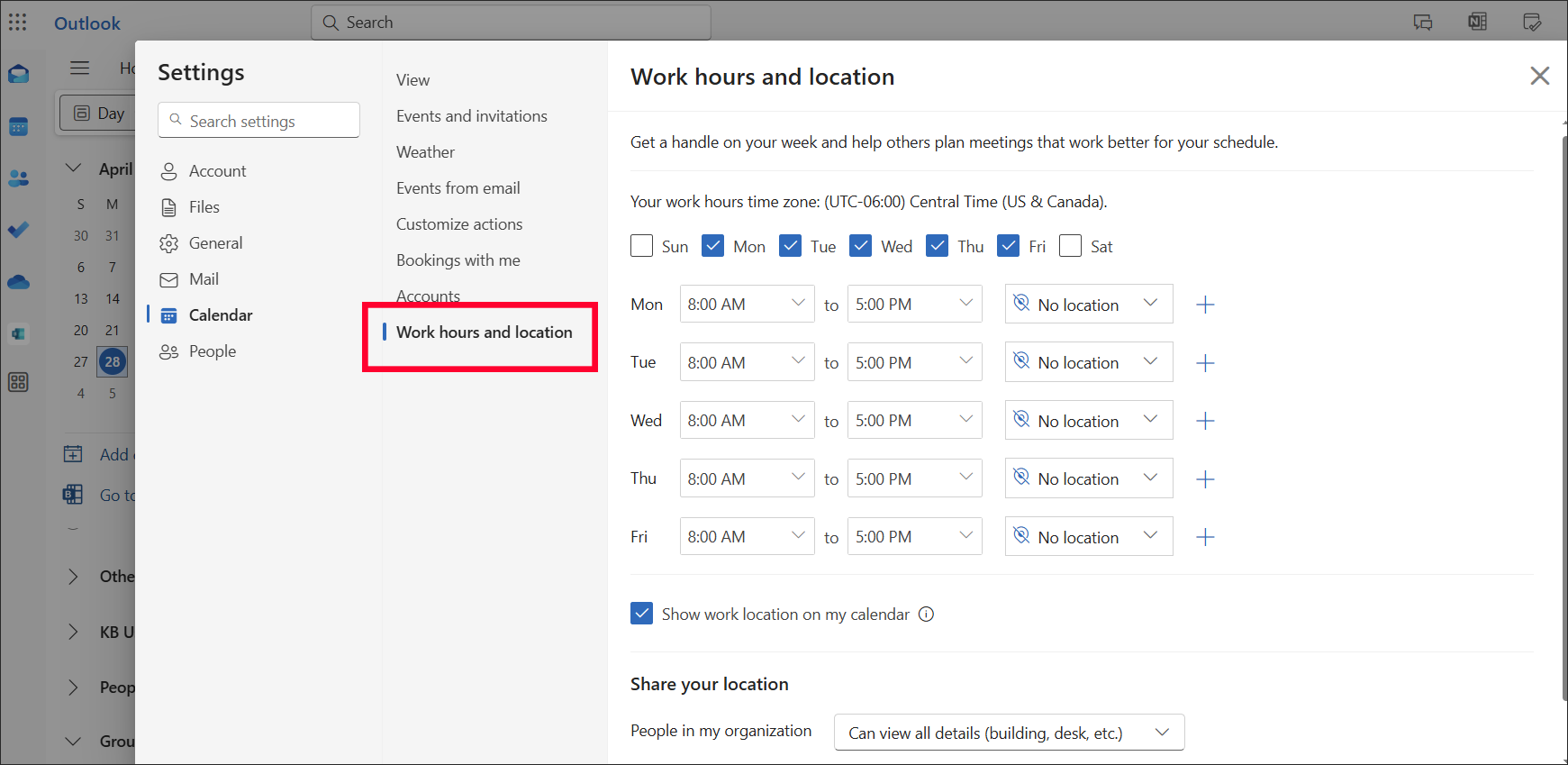Viewport: 1568px width, 765px height.
Task: Add location plus icon for Tue
Action: pos(1205,363)
